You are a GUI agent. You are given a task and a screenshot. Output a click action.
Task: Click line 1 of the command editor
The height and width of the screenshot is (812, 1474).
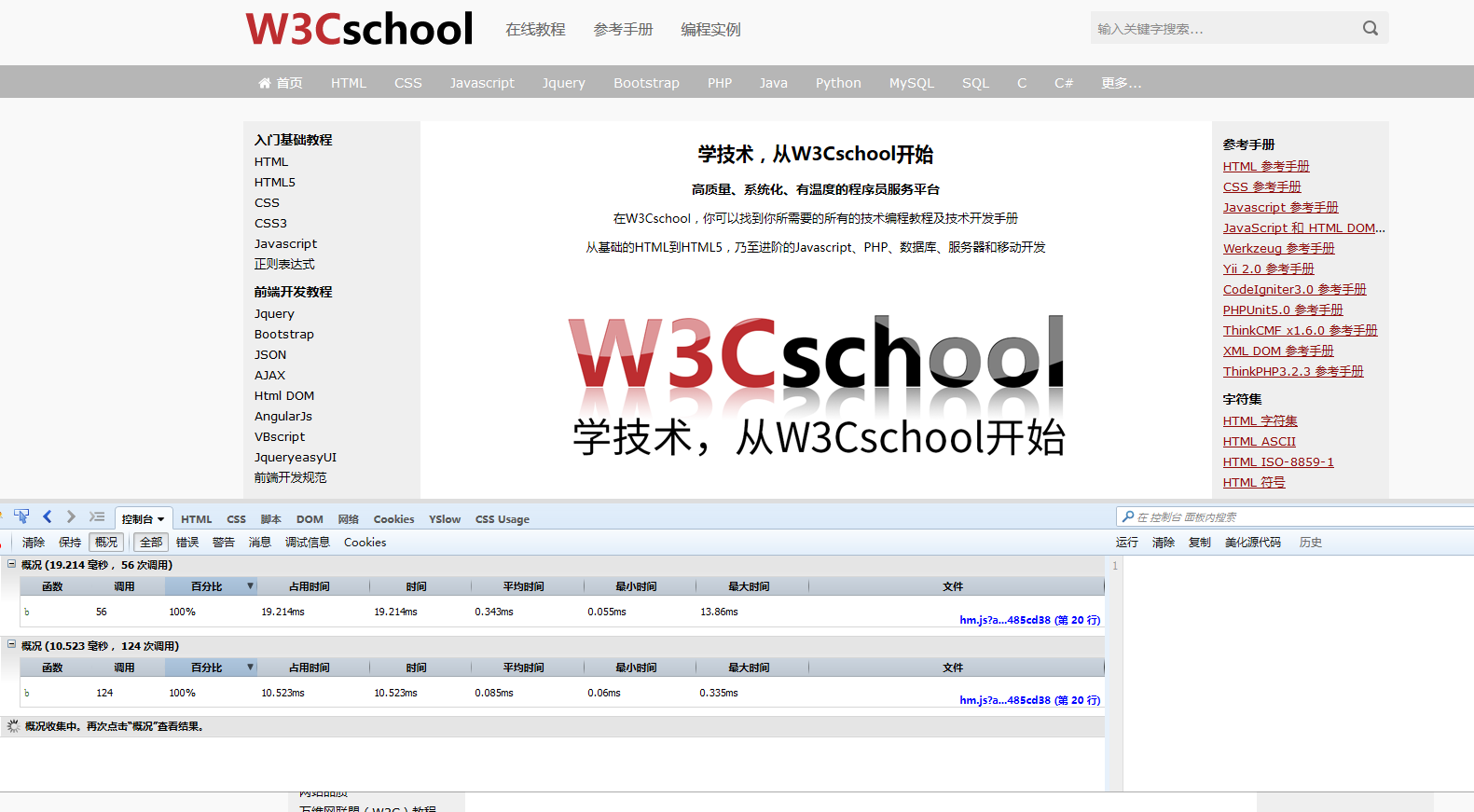[1298, 566]
